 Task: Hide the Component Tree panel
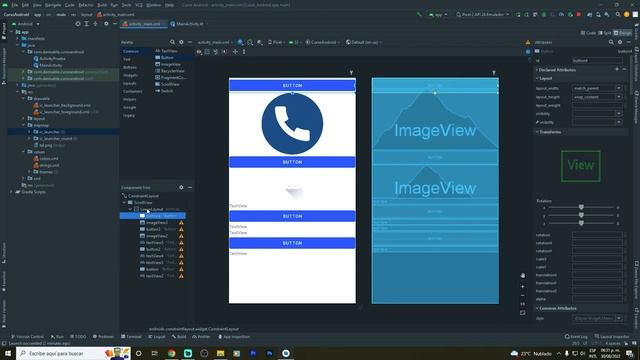click(x=190, y=187)
